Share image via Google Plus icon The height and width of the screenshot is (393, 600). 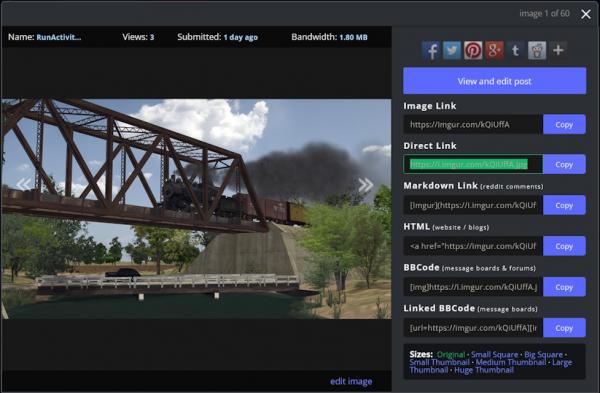point(494,51)
